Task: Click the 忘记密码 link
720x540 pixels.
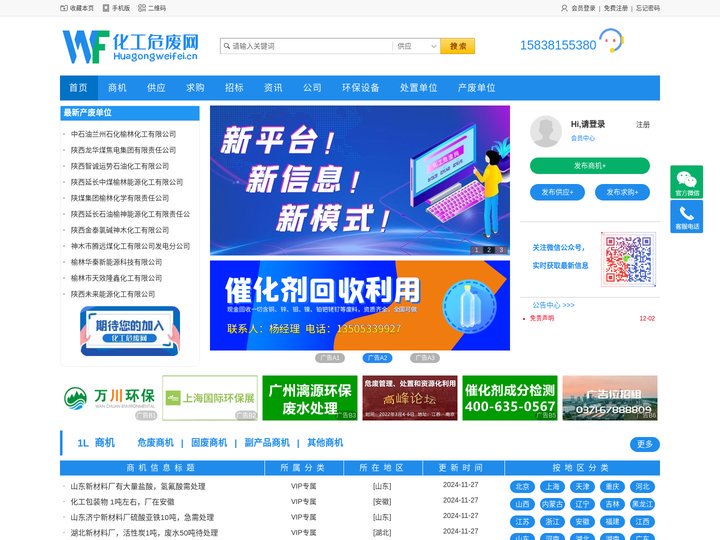Action: tap(648, 8)
